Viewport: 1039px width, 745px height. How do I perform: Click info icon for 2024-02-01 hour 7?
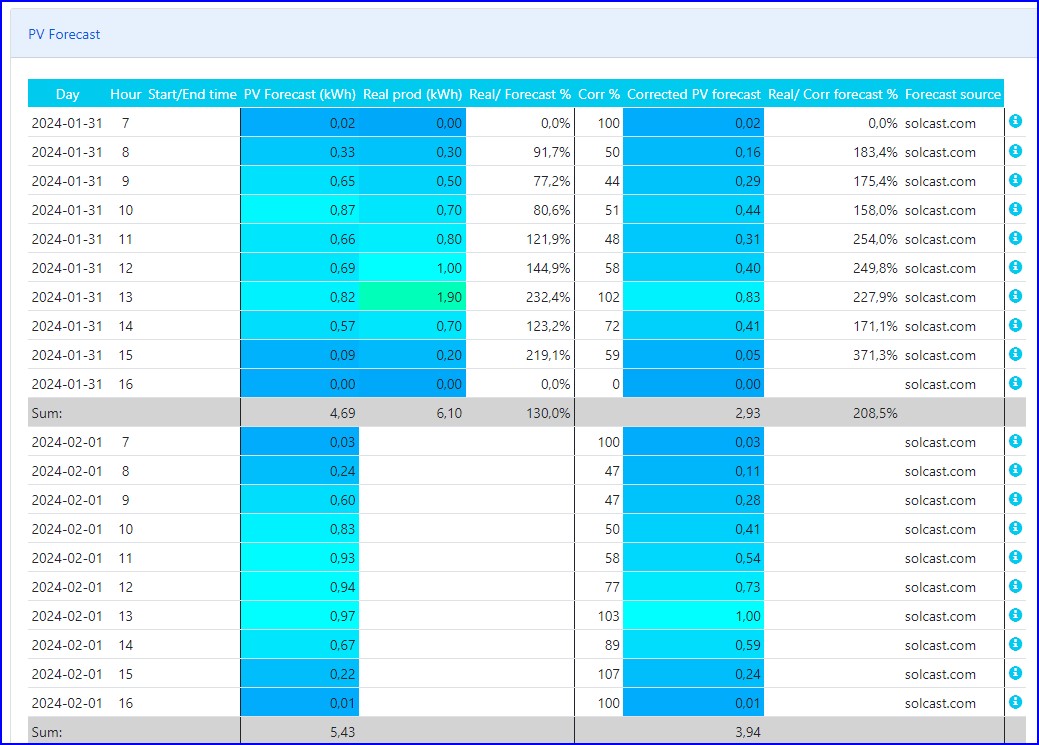tap(1015, 441)
